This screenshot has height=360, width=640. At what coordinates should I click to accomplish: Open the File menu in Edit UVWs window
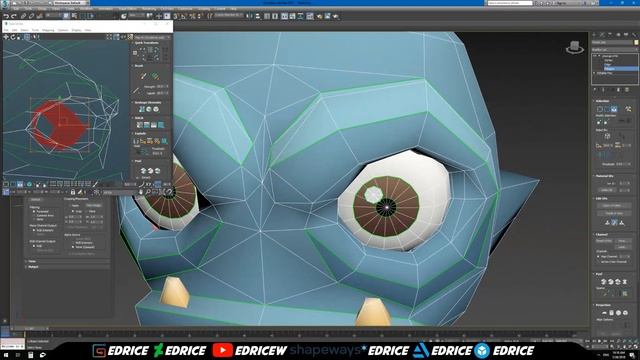[6, 30]
